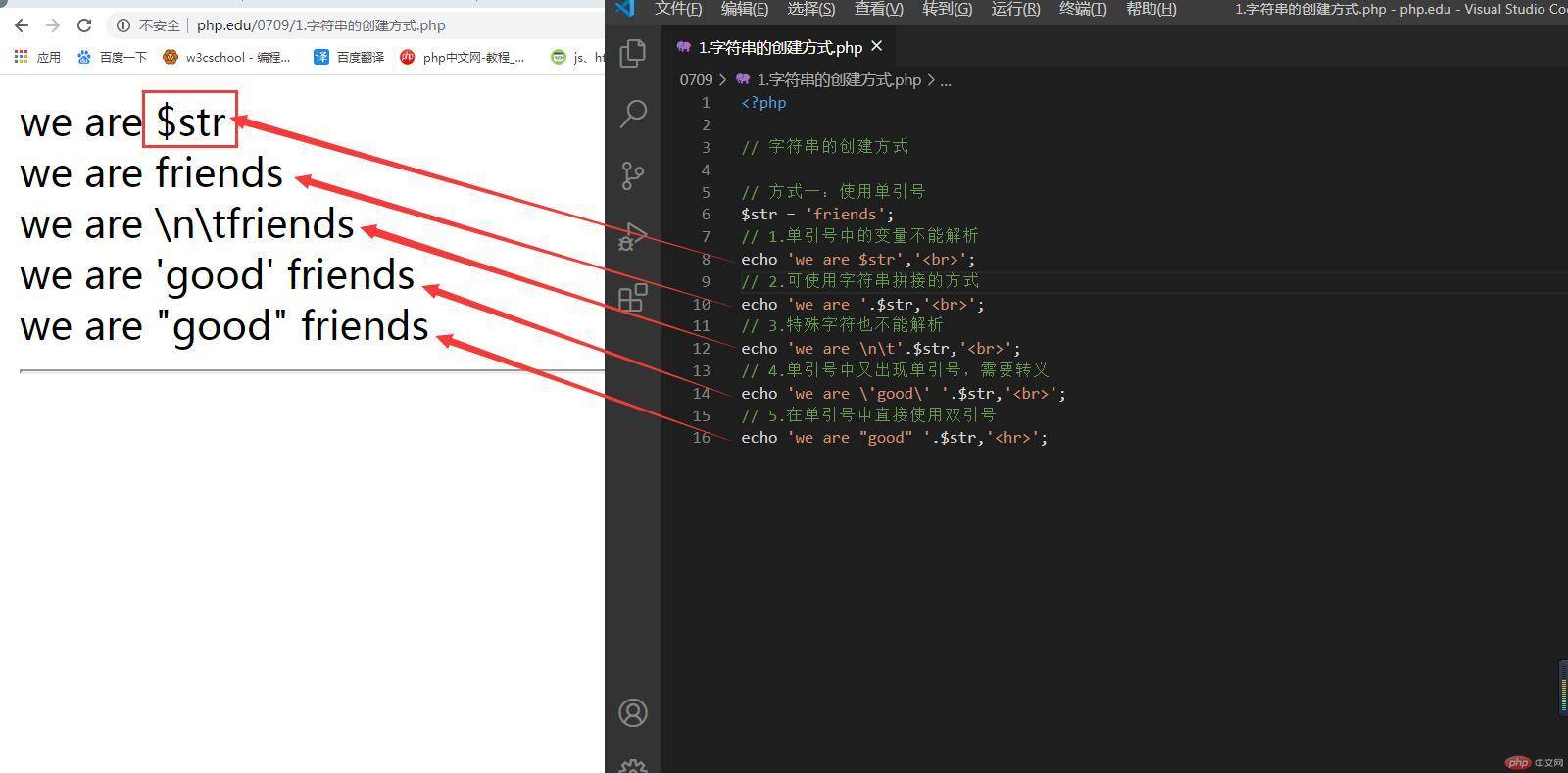Open the Search panel in activity bar

(633, 114)
